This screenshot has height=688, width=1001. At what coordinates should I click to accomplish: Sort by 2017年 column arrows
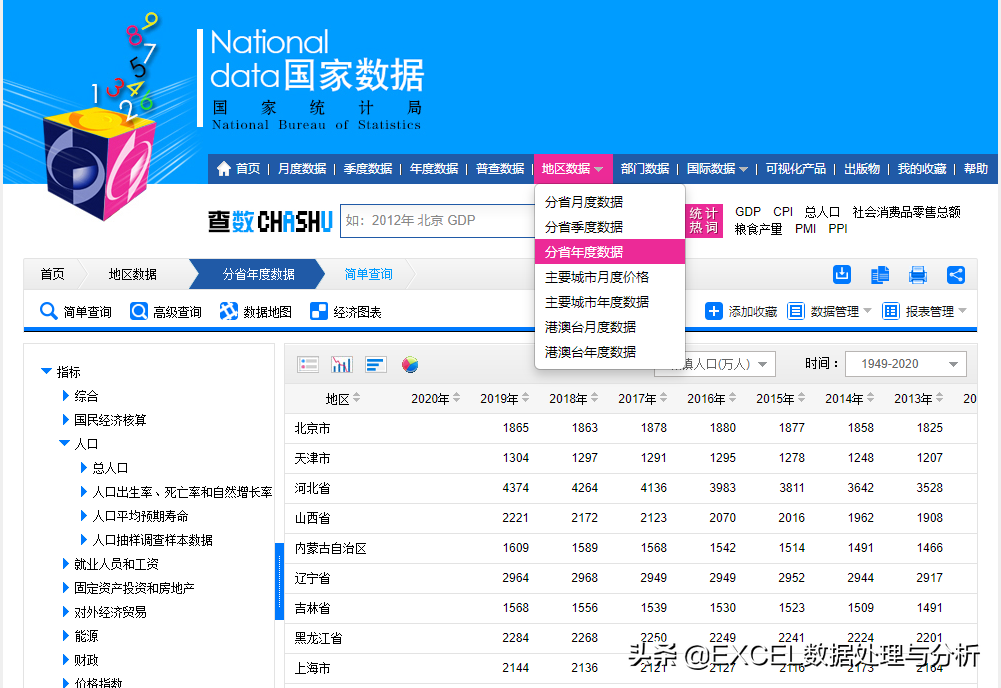[x=663, y=398]
